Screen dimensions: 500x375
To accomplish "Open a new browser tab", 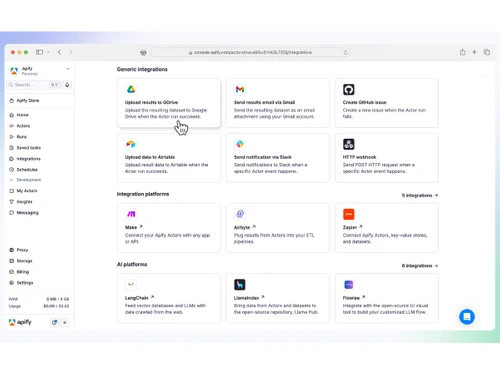I will [x=474, y=52].
